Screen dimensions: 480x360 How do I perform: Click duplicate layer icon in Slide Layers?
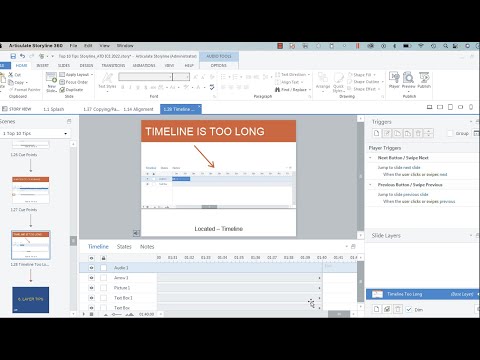click(387, 309)
